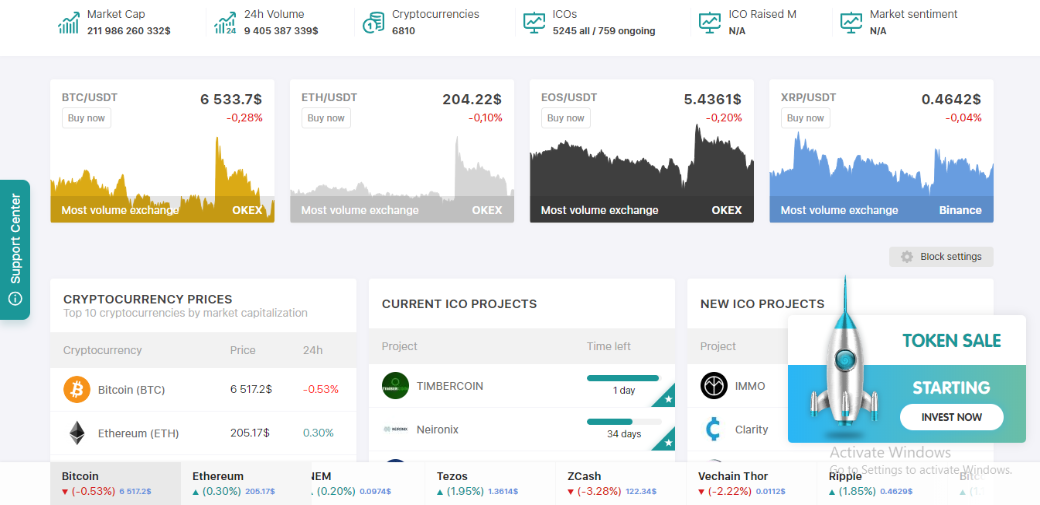Open the Bitcoin (BTC) row link
The image size is (1040, 505).
point(131,390)
